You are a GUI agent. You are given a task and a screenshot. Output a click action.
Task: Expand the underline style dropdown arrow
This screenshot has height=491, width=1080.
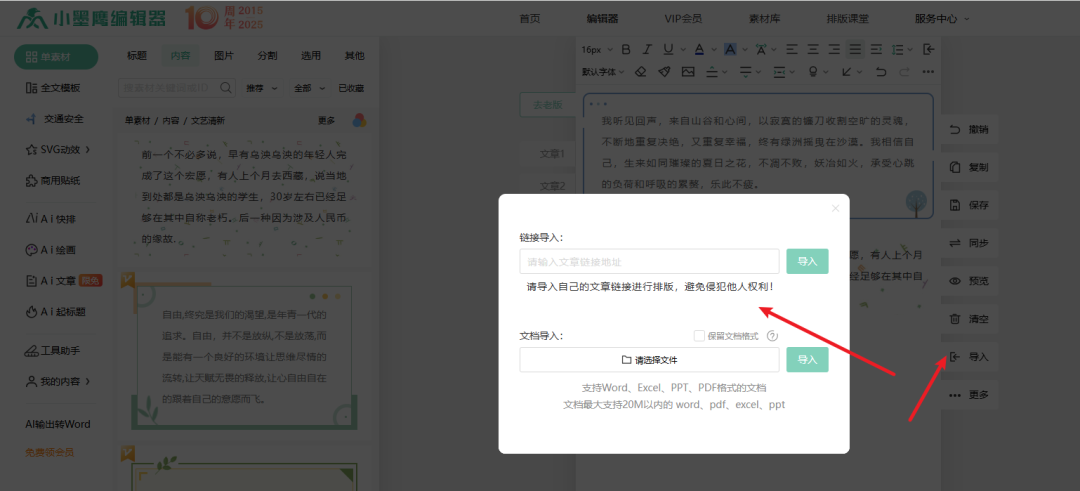[x=683, y=50]
